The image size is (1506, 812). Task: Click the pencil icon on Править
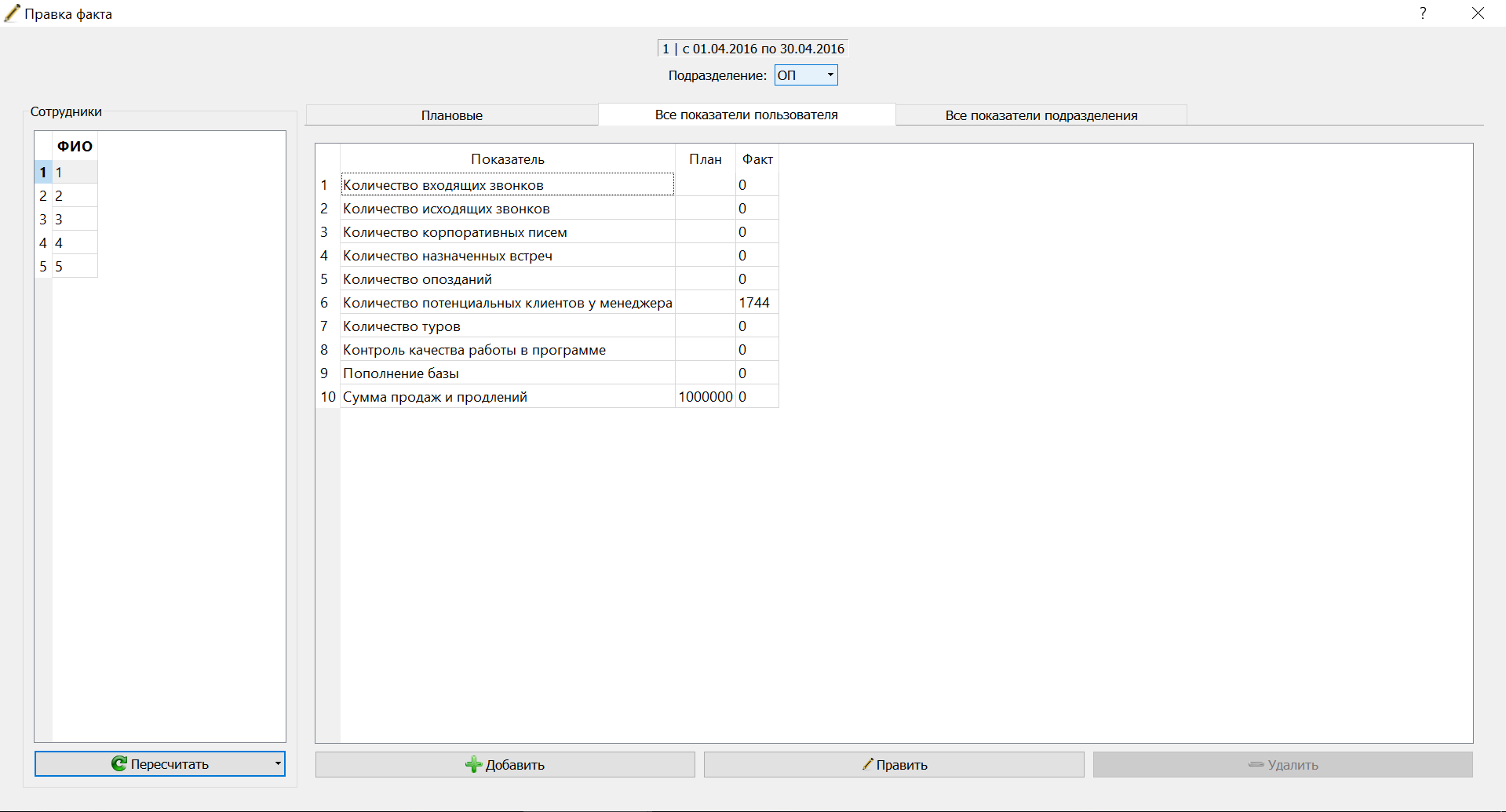[867, 764]
